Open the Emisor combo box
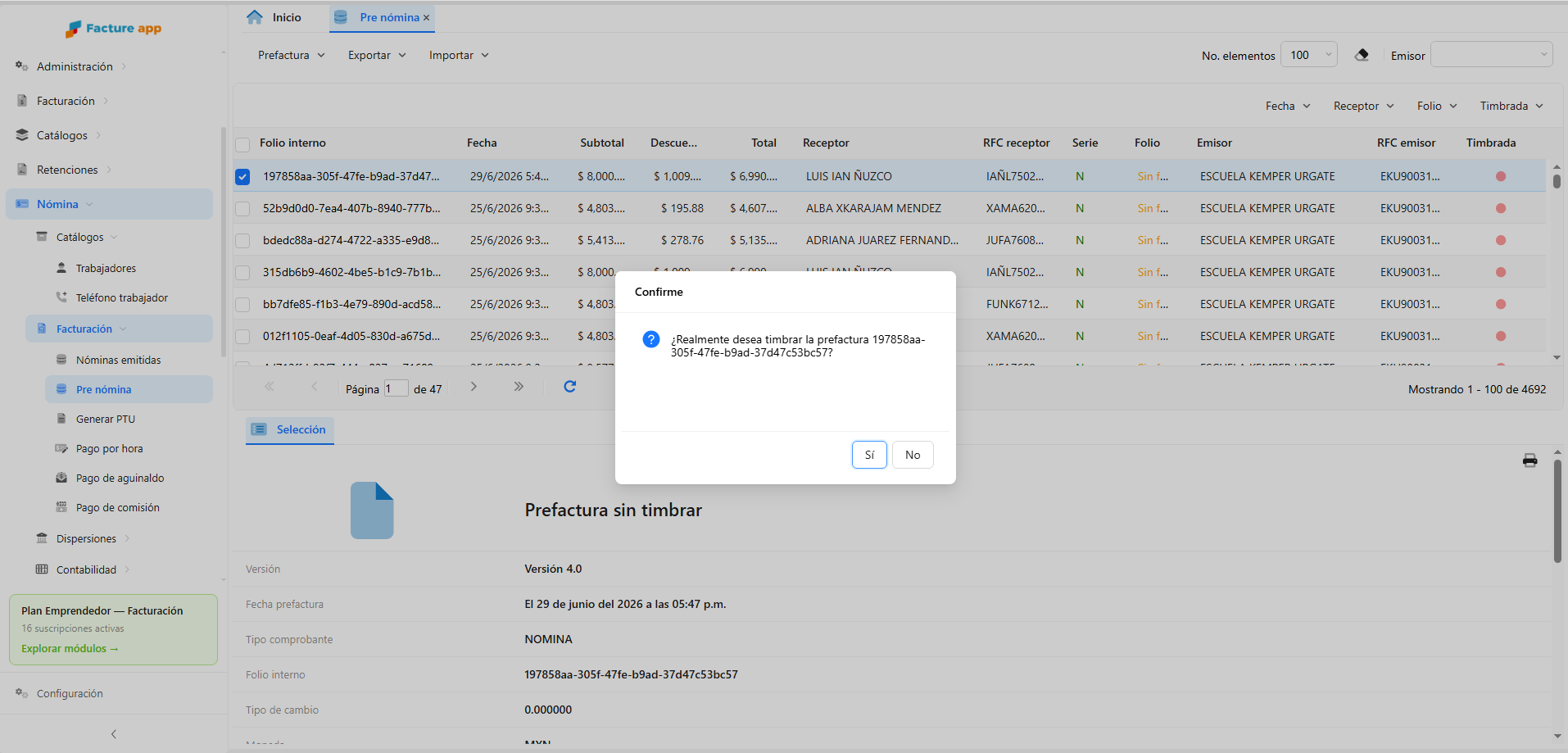Viewport: 1568px width, 753px height. (x=1491, y=55)
